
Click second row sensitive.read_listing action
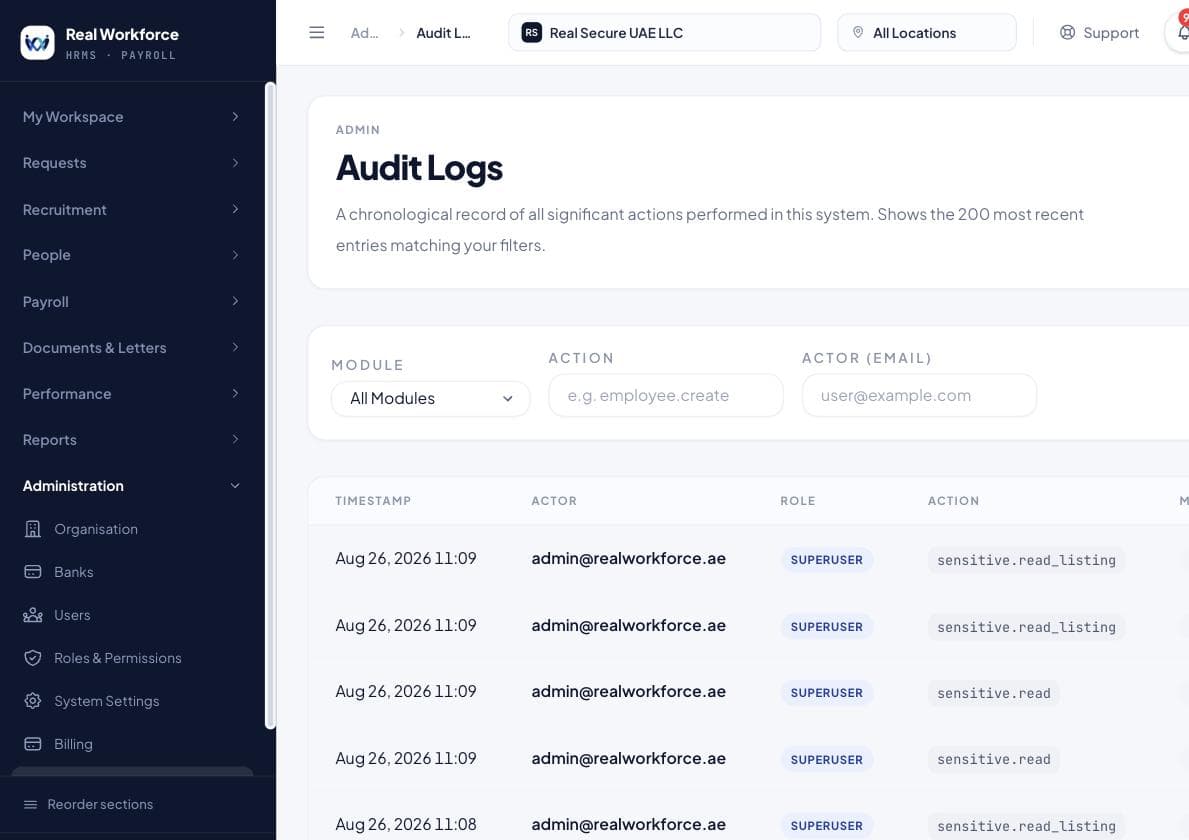tap(1026, 627)
